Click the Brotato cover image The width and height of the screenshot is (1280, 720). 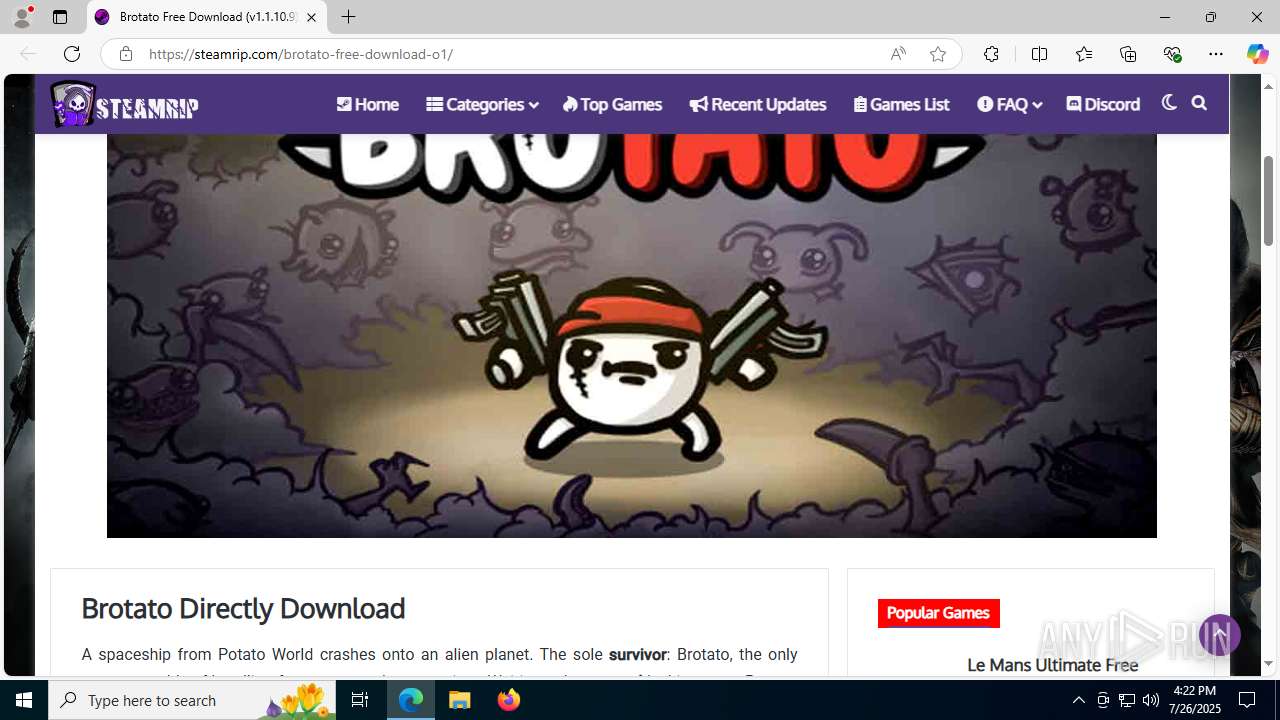tap(632, 336)
